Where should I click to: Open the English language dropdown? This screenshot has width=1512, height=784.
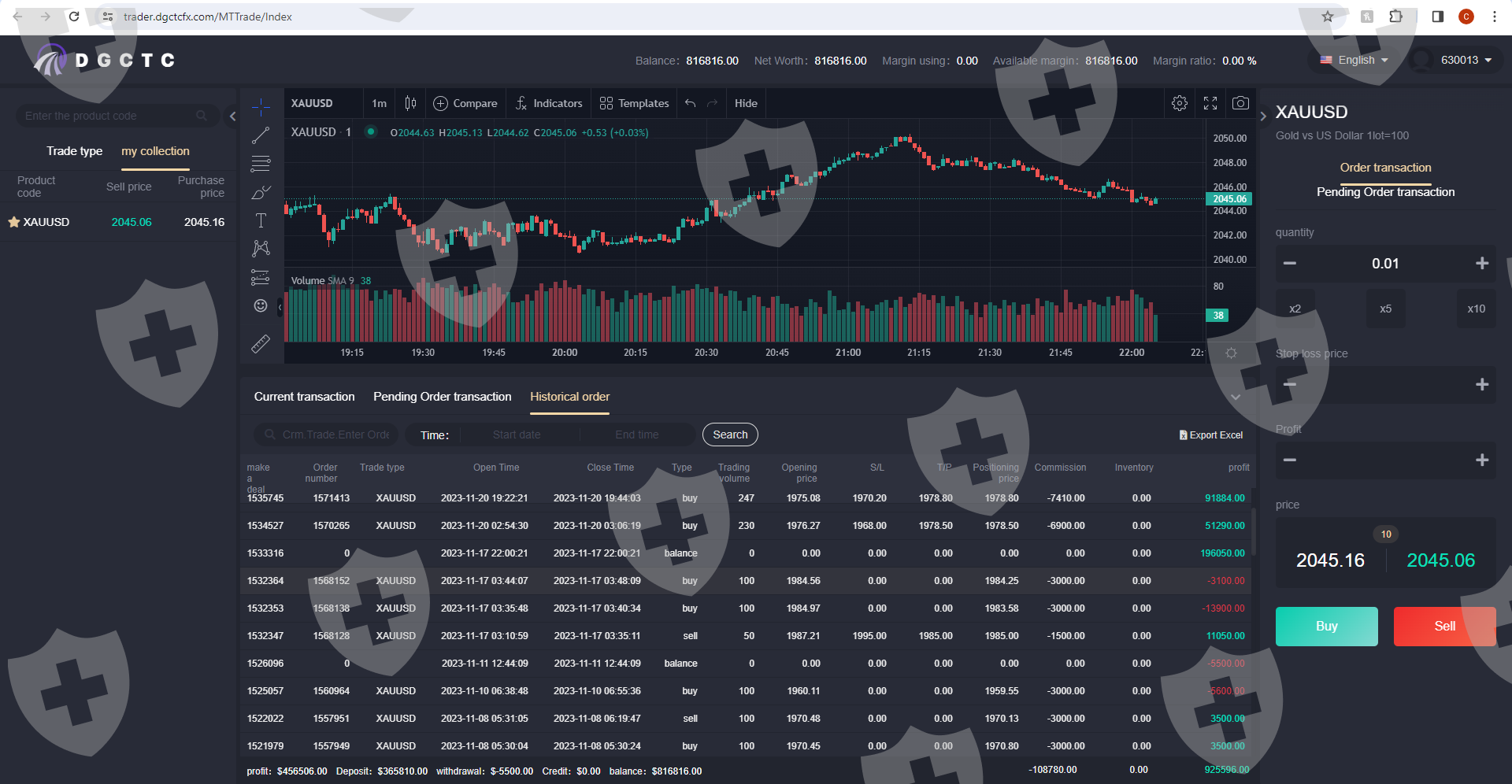(1354, 60)
